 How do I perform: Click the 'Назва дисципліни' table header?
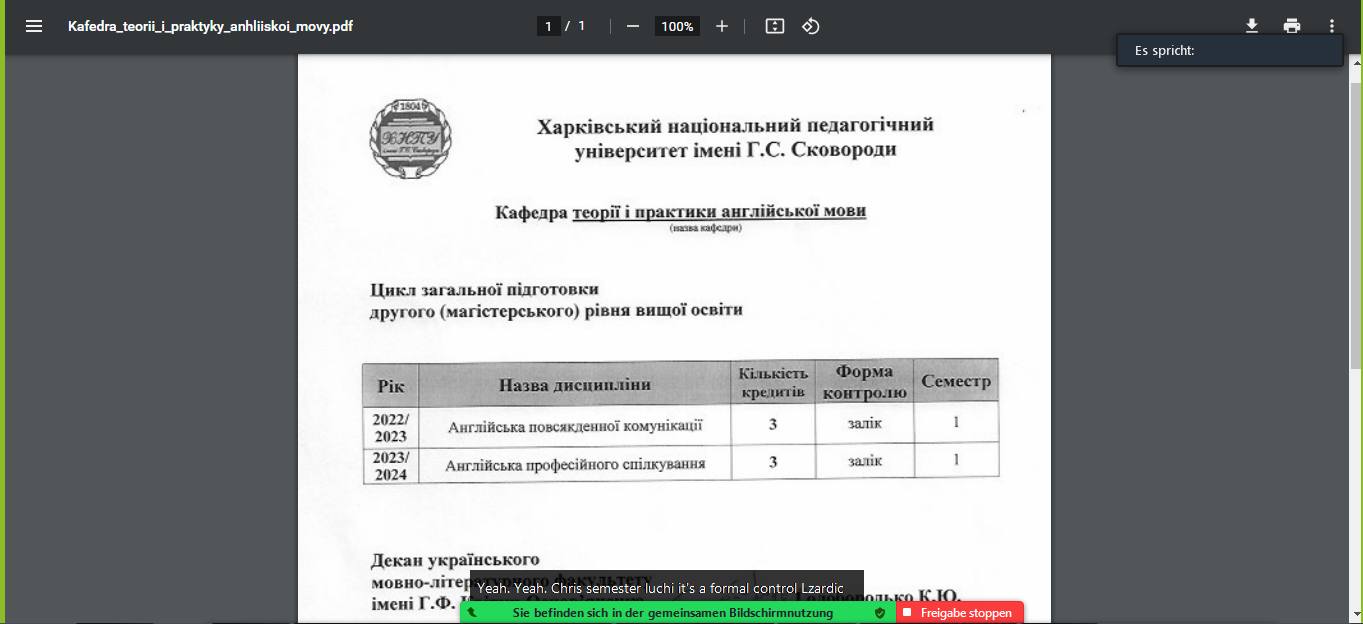(x=575, y=384)
